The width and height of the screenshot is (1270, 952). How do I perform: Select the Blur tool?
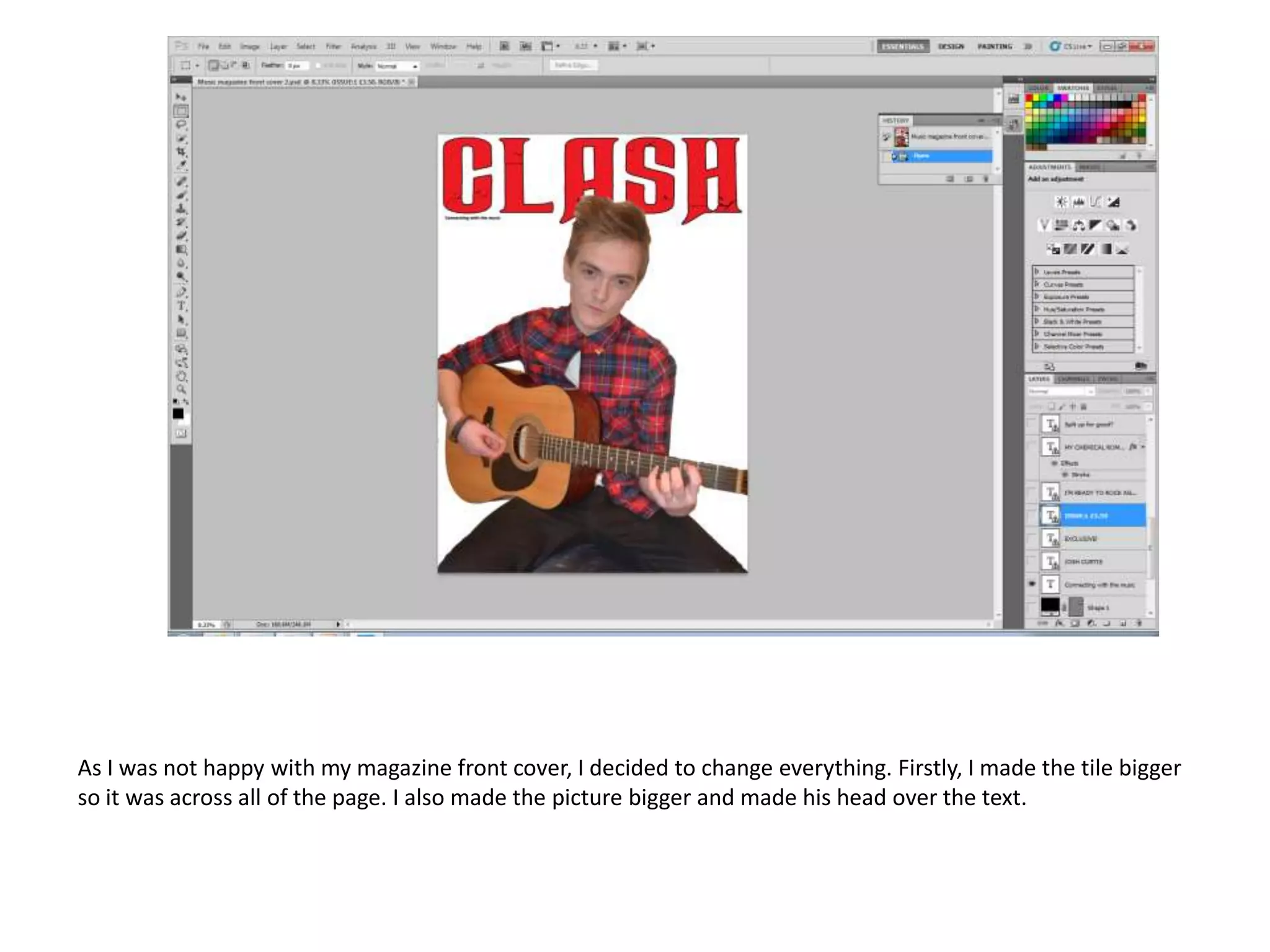(181, 263)
